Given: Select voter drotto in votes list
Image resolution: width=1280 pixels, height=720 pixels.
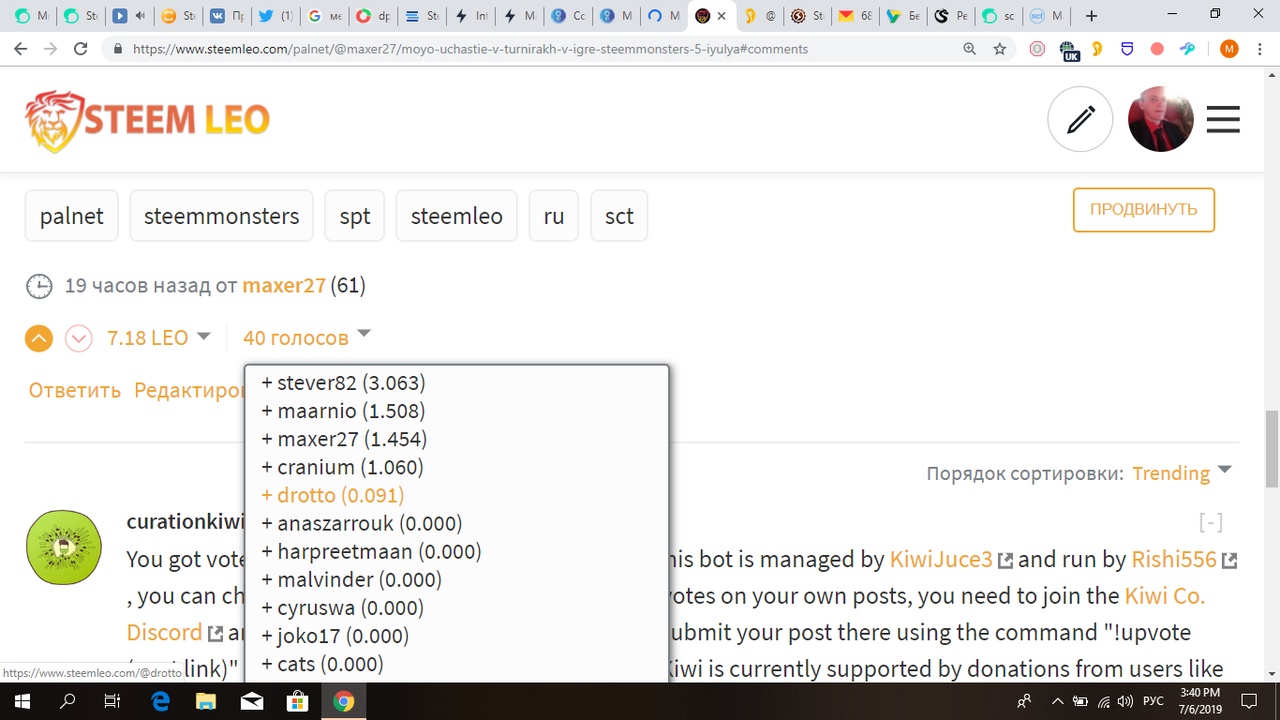Looking at the screenshot, I should click(332, 495).
